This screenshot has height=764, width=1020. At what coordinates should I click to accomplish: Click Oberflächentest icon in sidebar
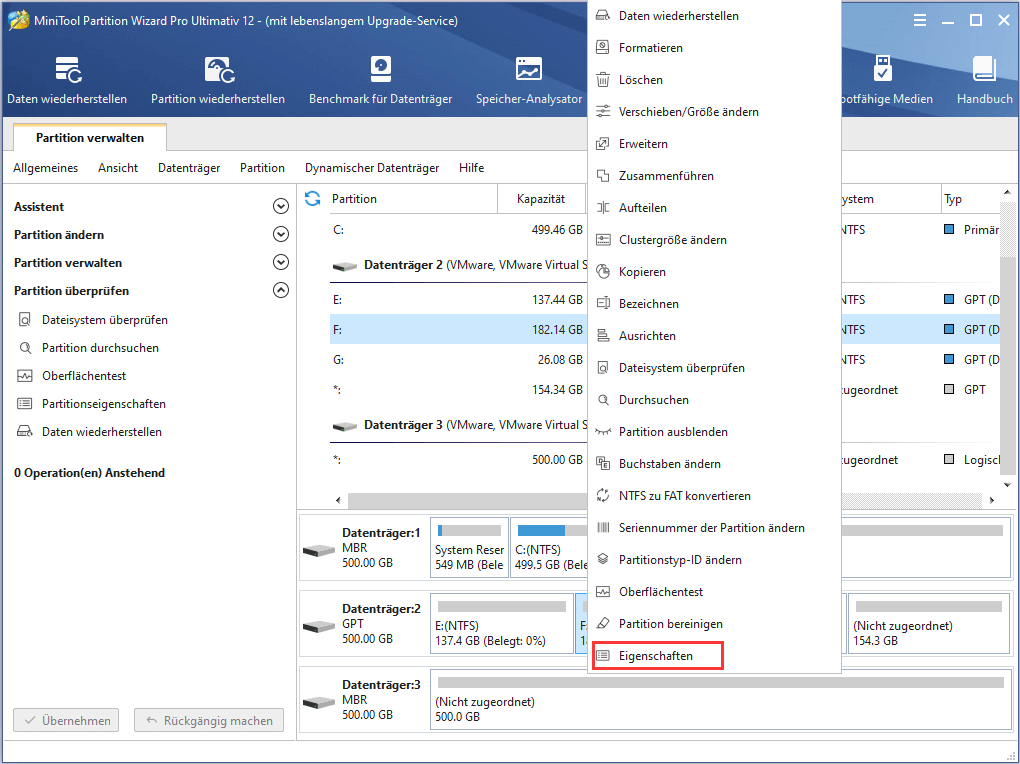[x=25, y=375]
